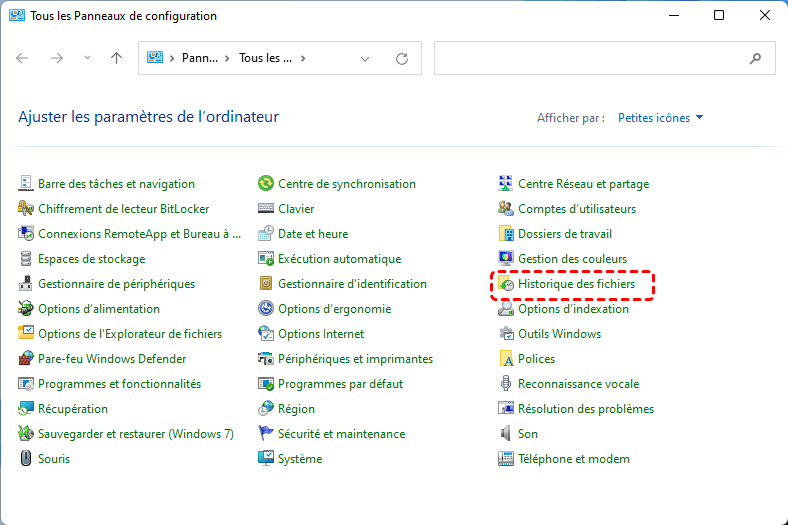This screenshot has height=525, width=788.
Task: Open Périphériques et imprimantes link
Action: point(355,359)
